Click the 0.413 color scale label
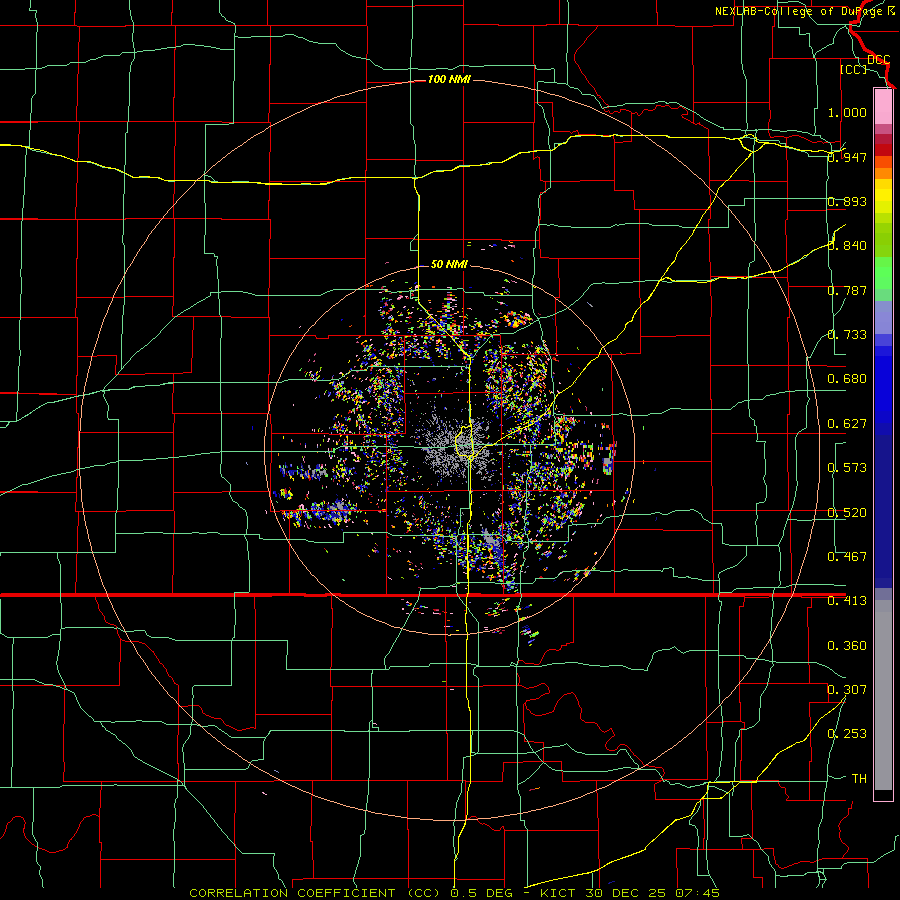This screenshot has height=900, width=900. click(847, 601)
